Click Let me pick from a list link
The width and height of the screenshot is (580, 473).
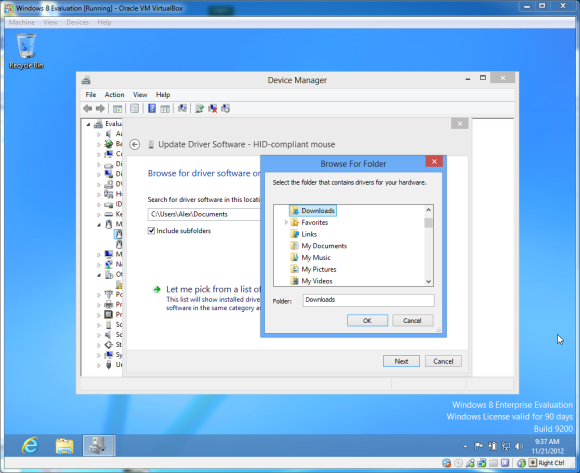(x=213, y=289)
